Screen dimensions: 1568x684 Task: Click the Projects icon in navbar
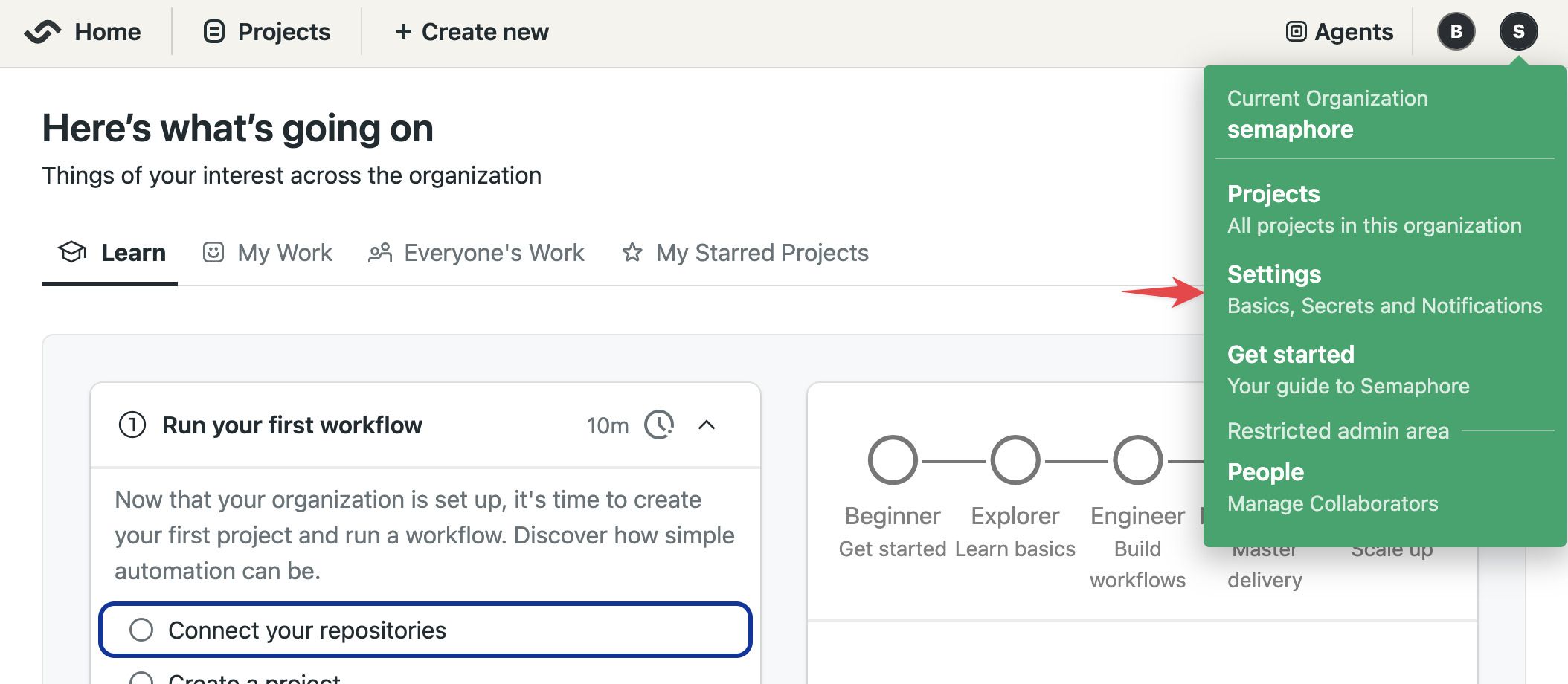[214, 32]
